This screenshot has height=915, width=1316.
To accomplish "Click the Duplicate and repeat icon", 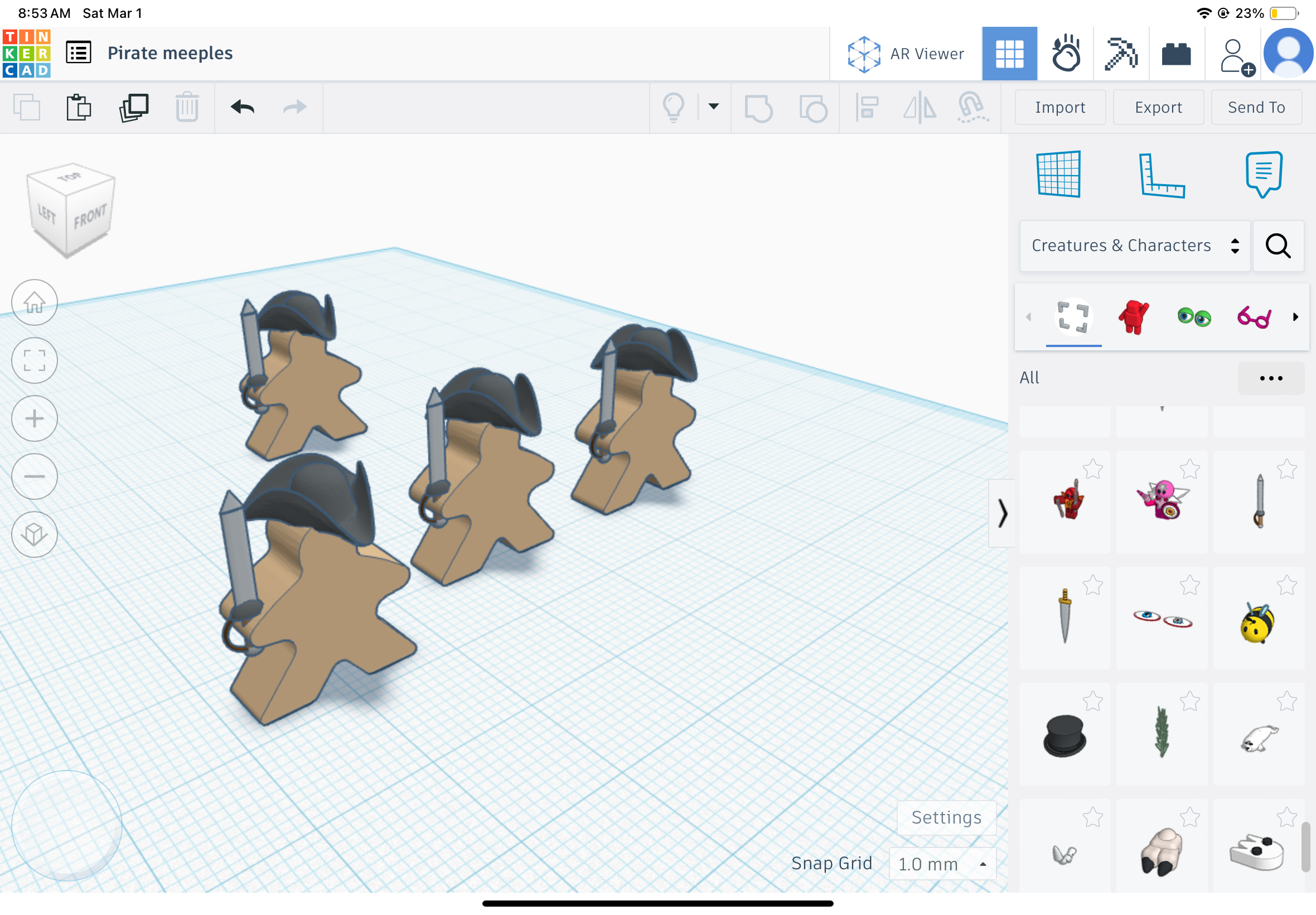I will coord(133,107).
